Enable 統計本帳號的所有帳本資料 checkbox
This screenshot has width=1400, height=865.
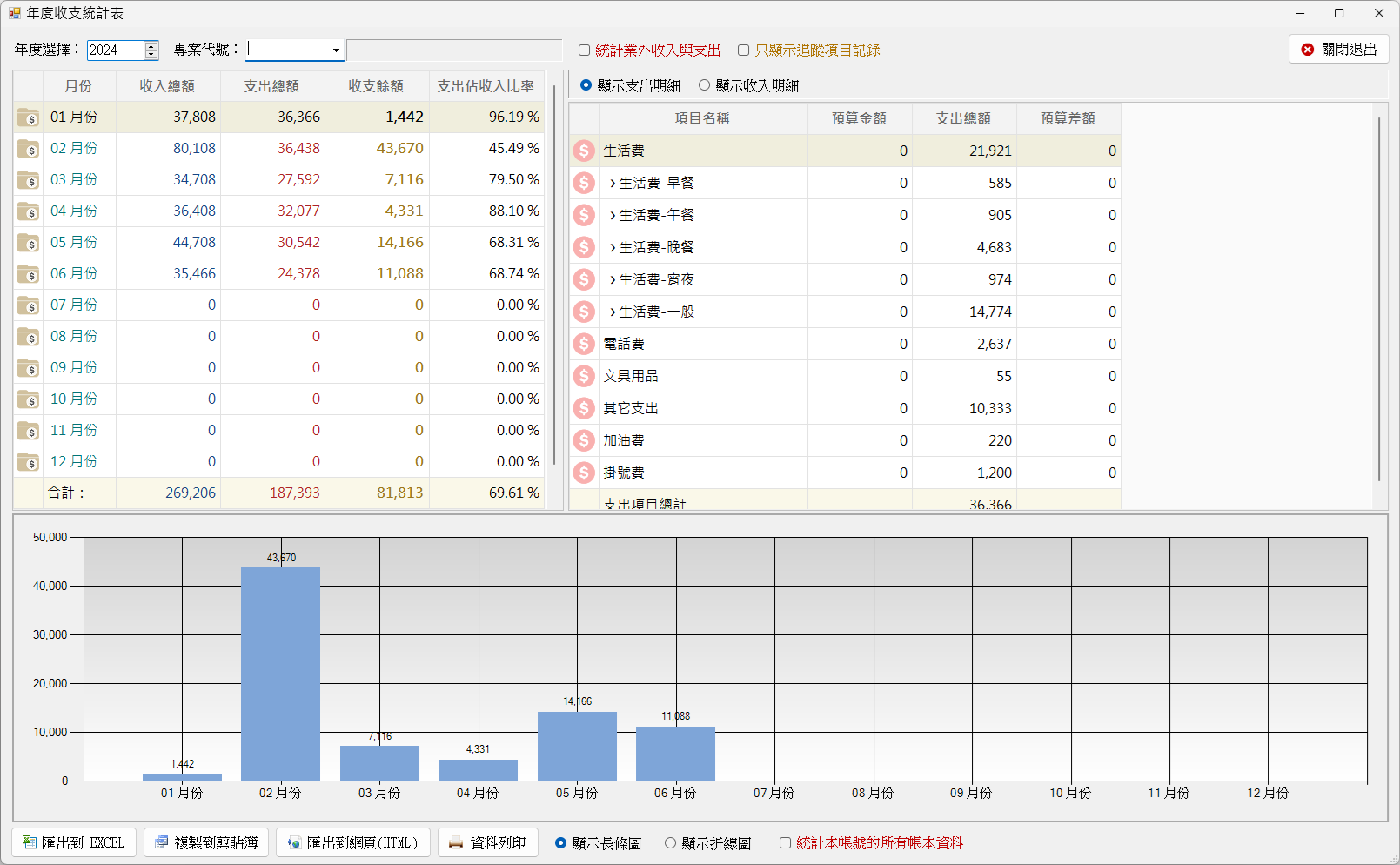click(x=785, y=843)
